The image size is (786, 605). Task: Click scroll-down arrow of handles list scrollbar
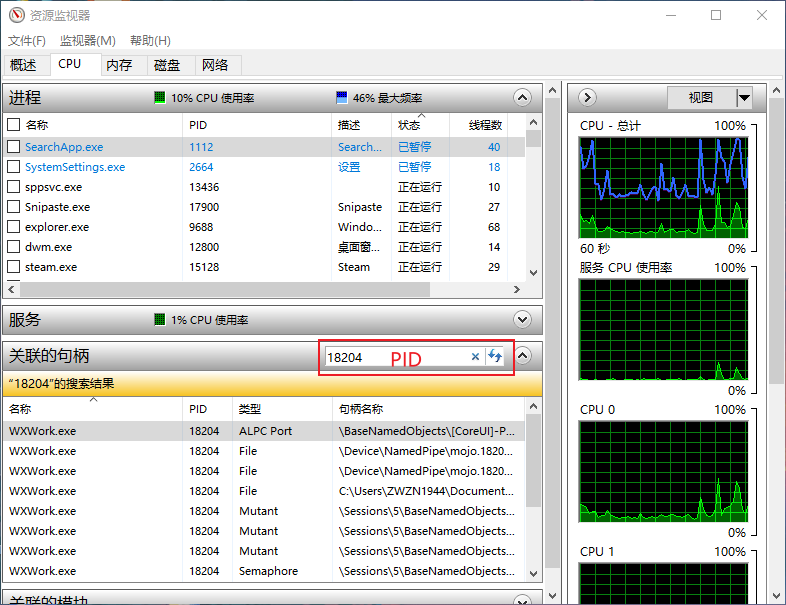[x=533, y=573]
